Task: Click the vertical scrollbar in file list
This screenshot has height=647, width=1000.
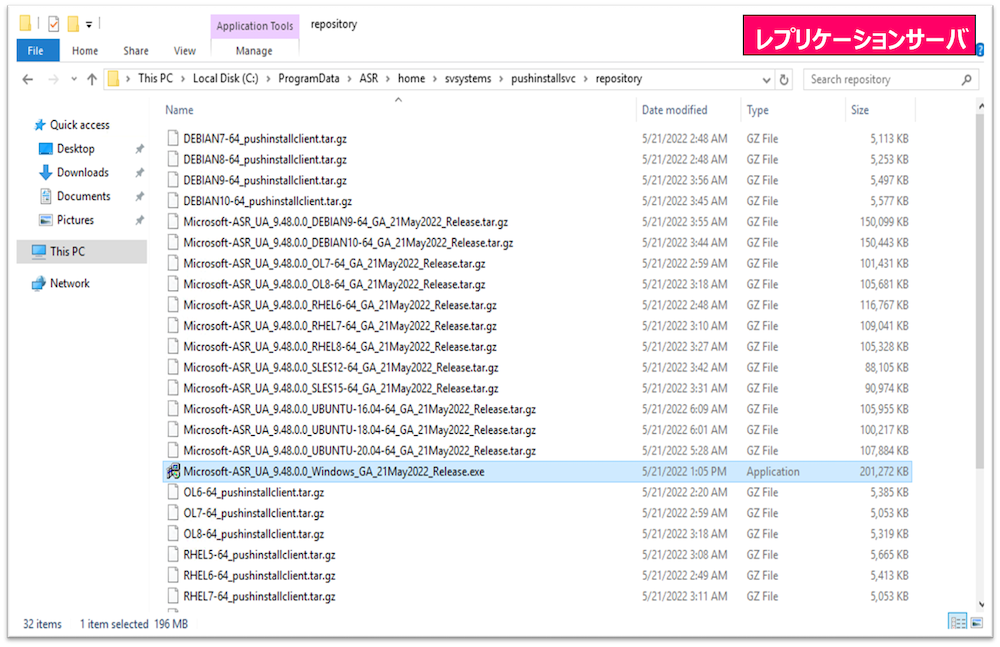Action: click(x=981, y=300)
